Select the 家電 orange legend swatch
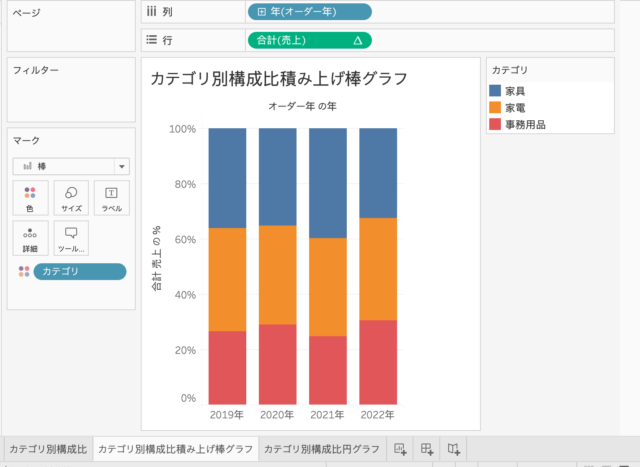Viewport: 640px width, 467px height. pos(495,107)
